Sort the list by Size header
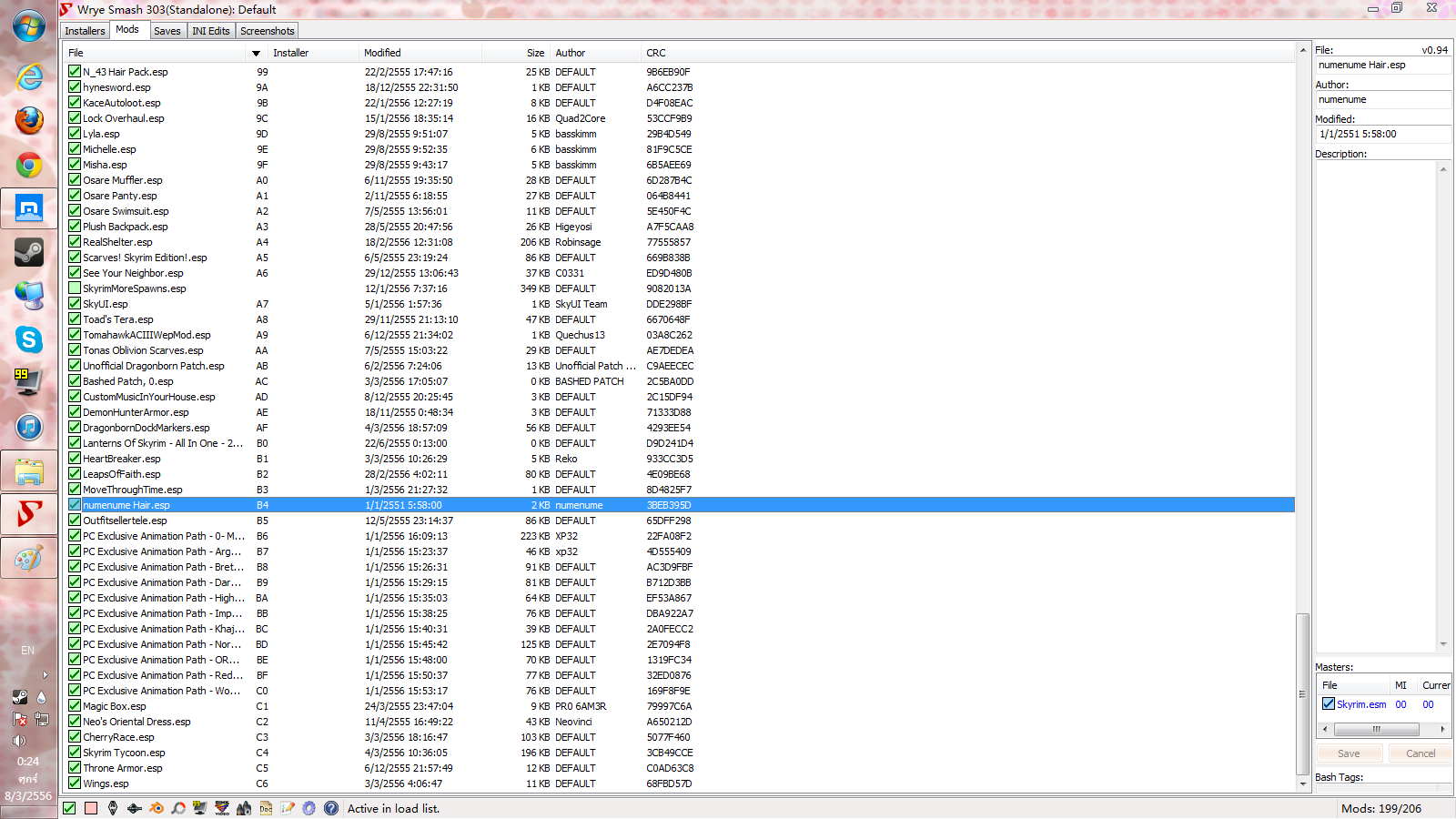Image resolution: width=1456 pixels, height=819 pixels. (516, 53)
